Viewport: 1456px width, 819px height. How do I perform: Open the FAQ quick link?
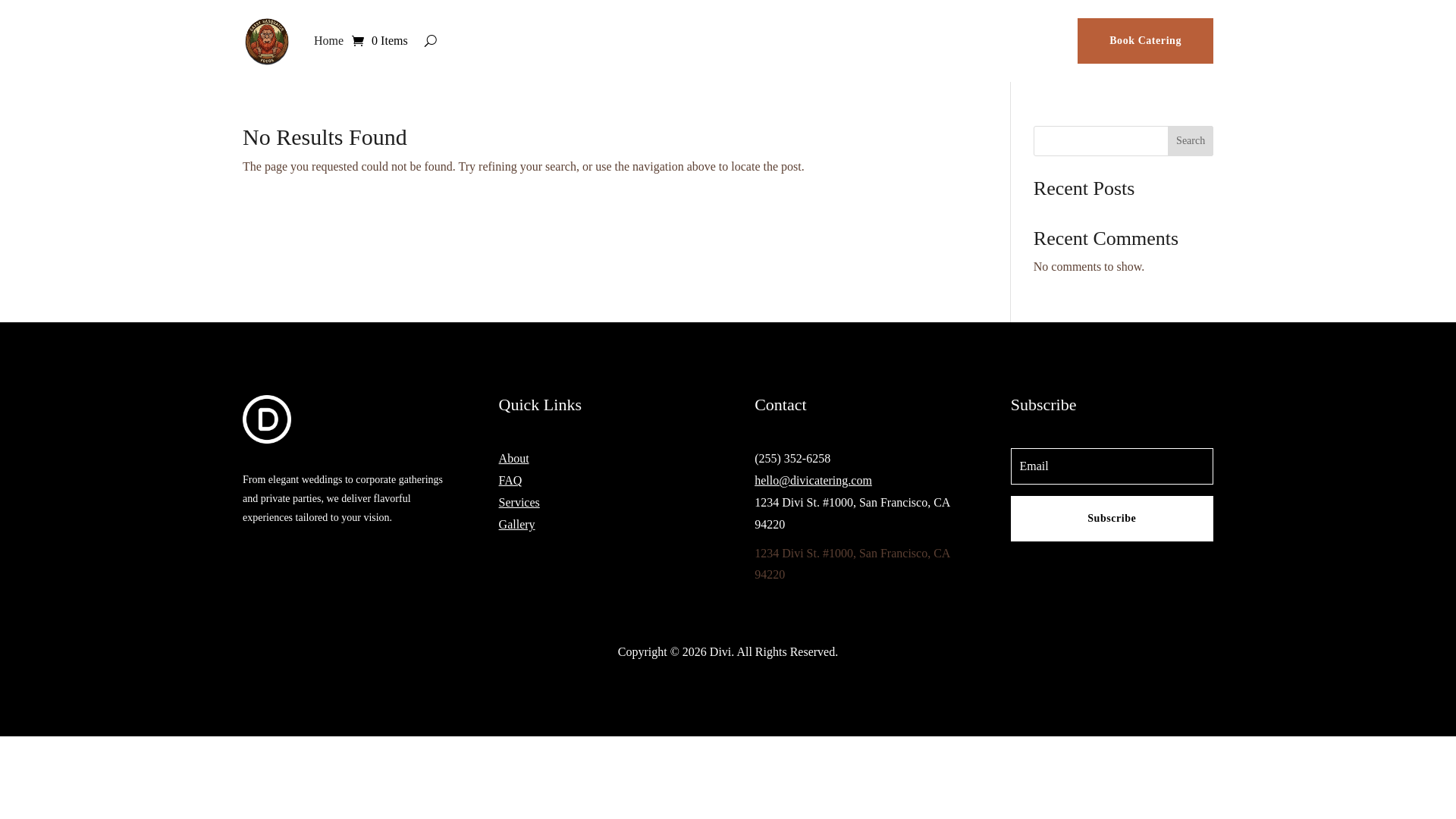(x=510, y=481)
